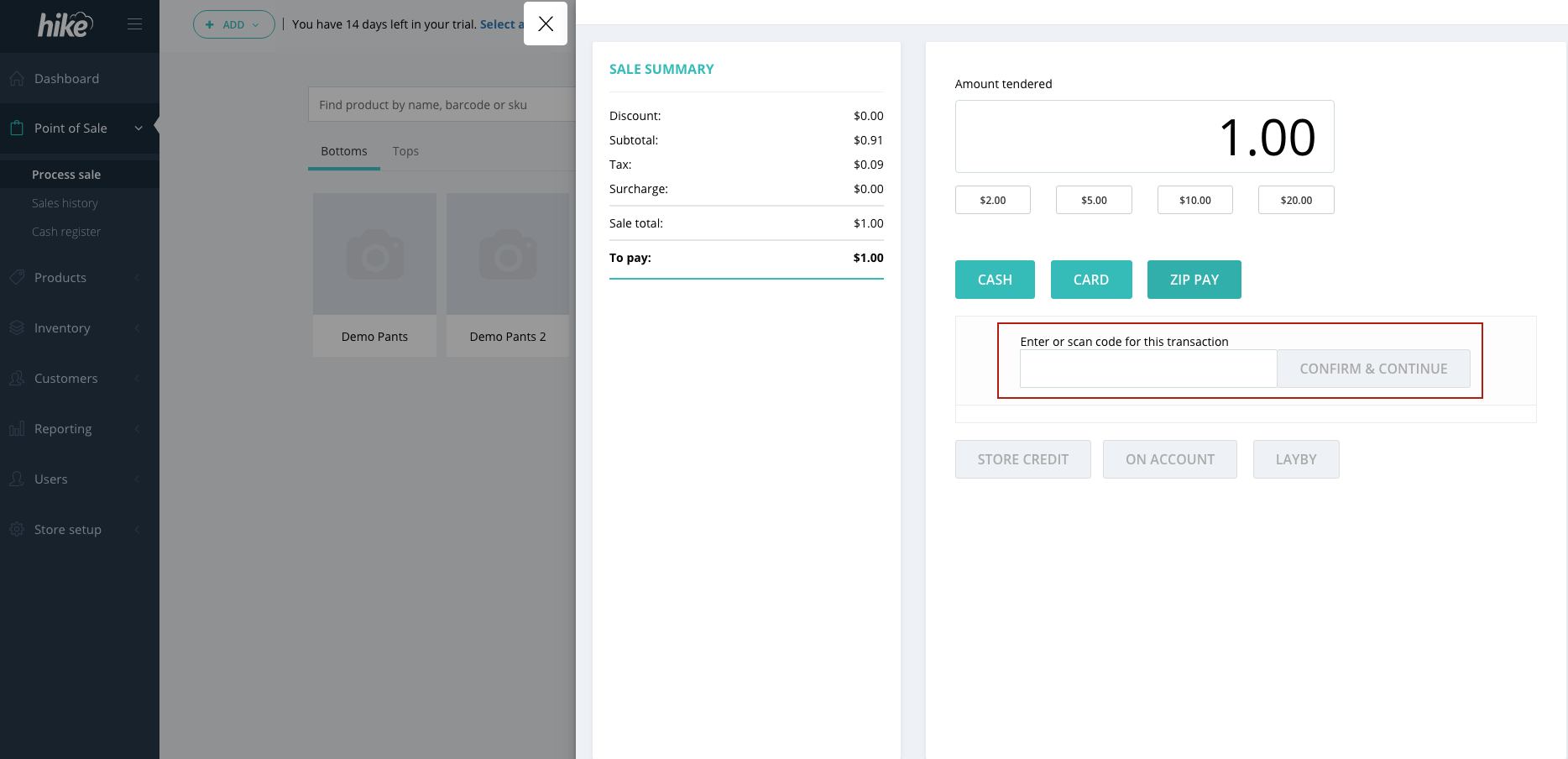Click the product search field
Image resolution: width=1568 pixels, height=759 pixels.
click(442, 104)
